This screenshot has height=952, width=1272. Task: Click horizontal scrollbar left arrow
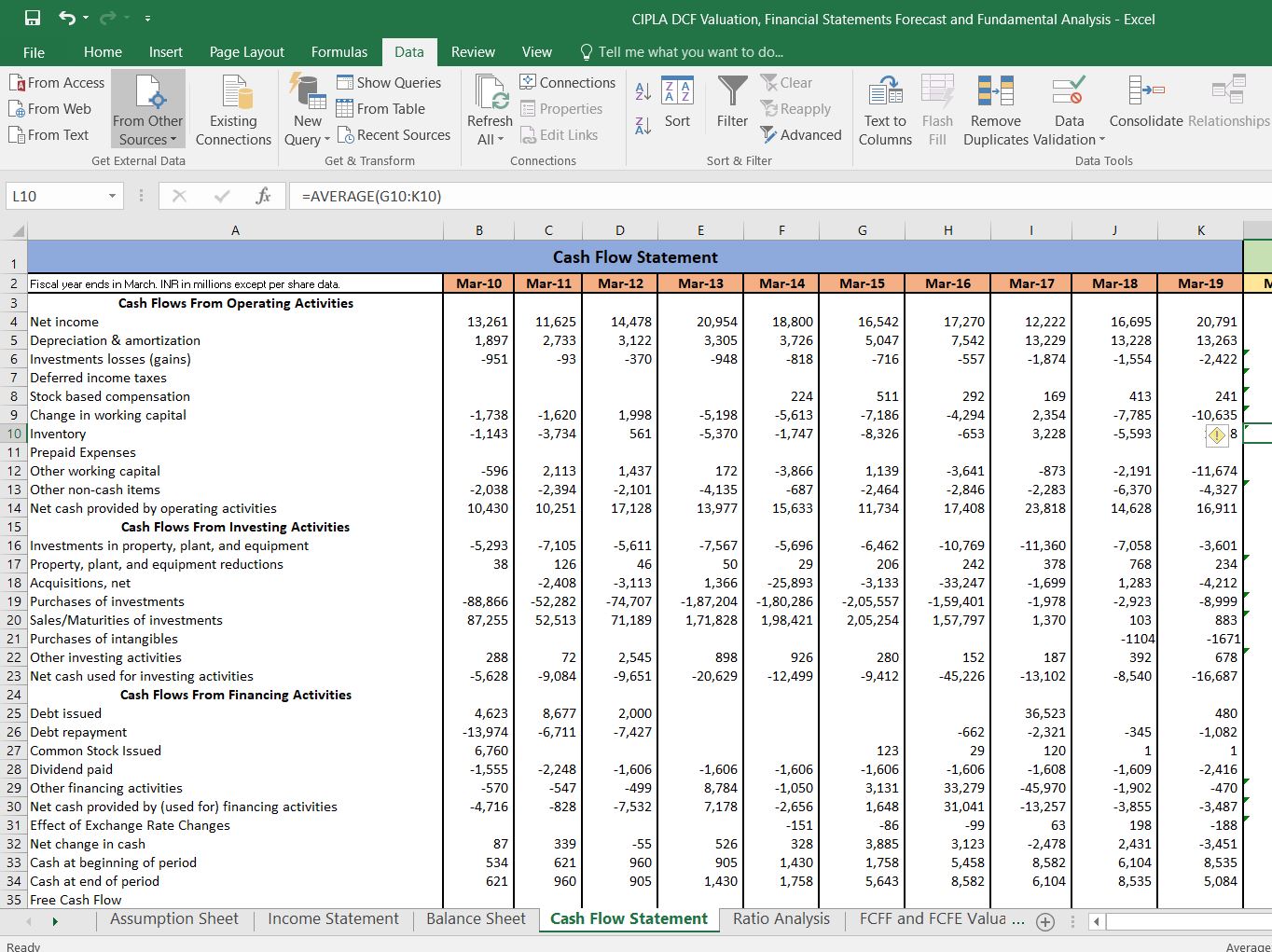point(1098,921)
